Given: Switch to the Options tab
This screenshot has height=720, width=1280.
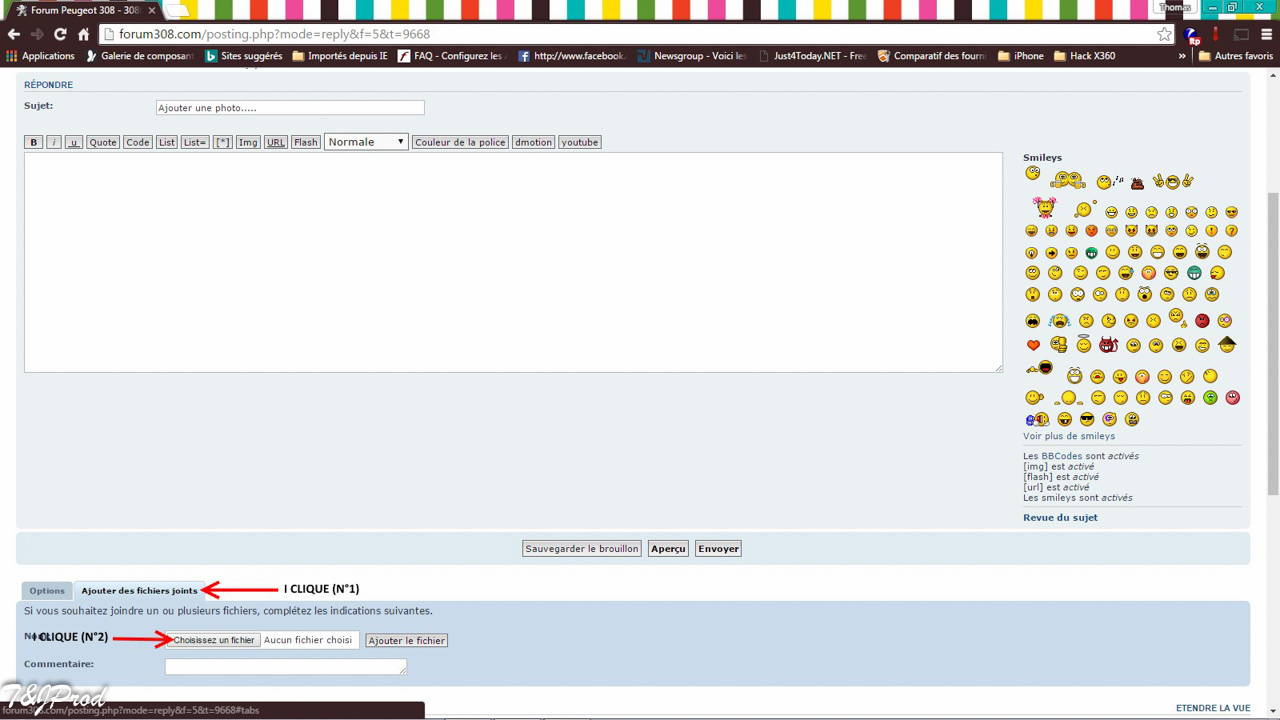Looking at the screenshot, I should point(47,591).
